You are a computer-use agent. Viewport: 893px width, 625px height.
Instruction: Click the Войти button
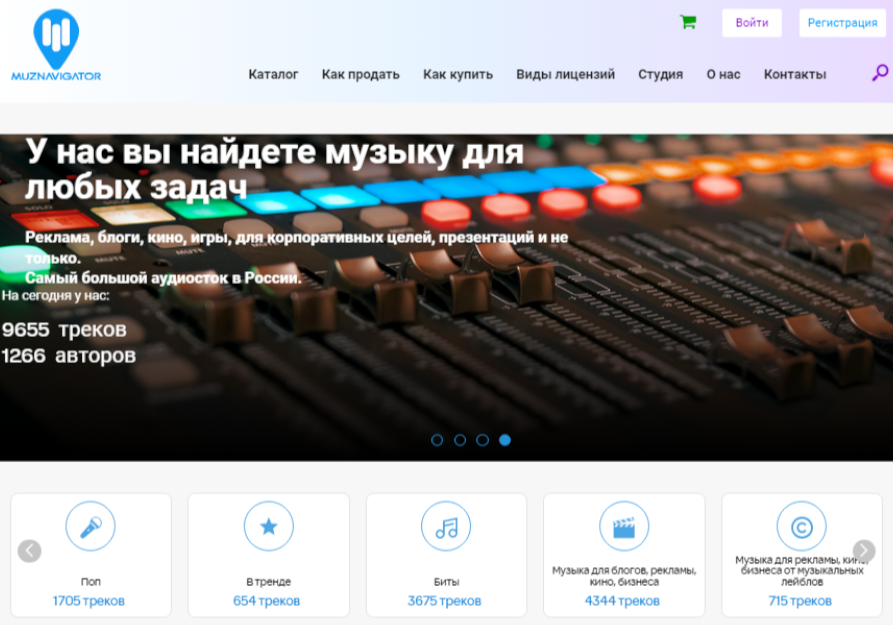(x=751, y=21)
